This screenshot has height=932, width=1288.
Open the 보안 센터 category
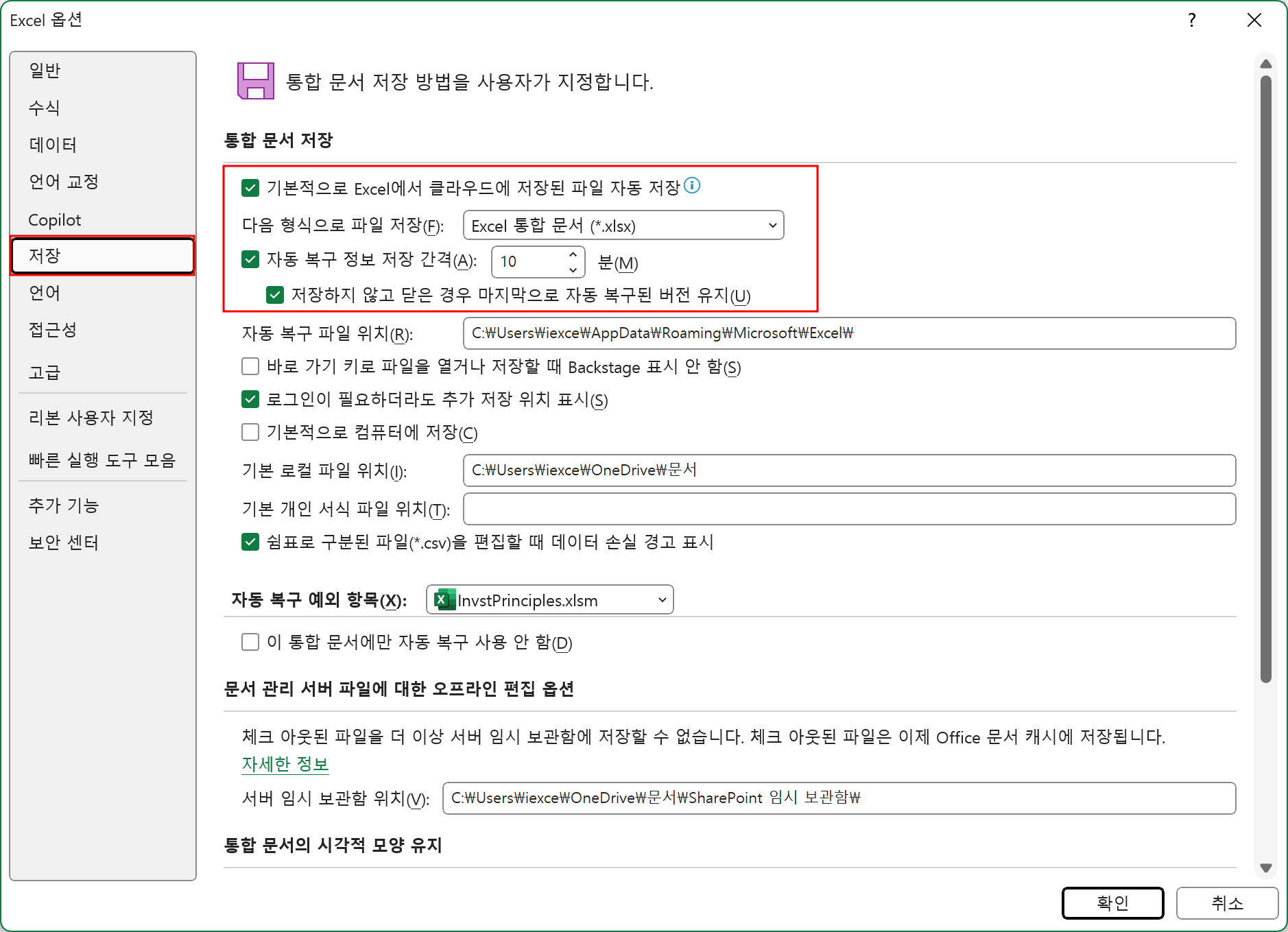tap(103, 542)
